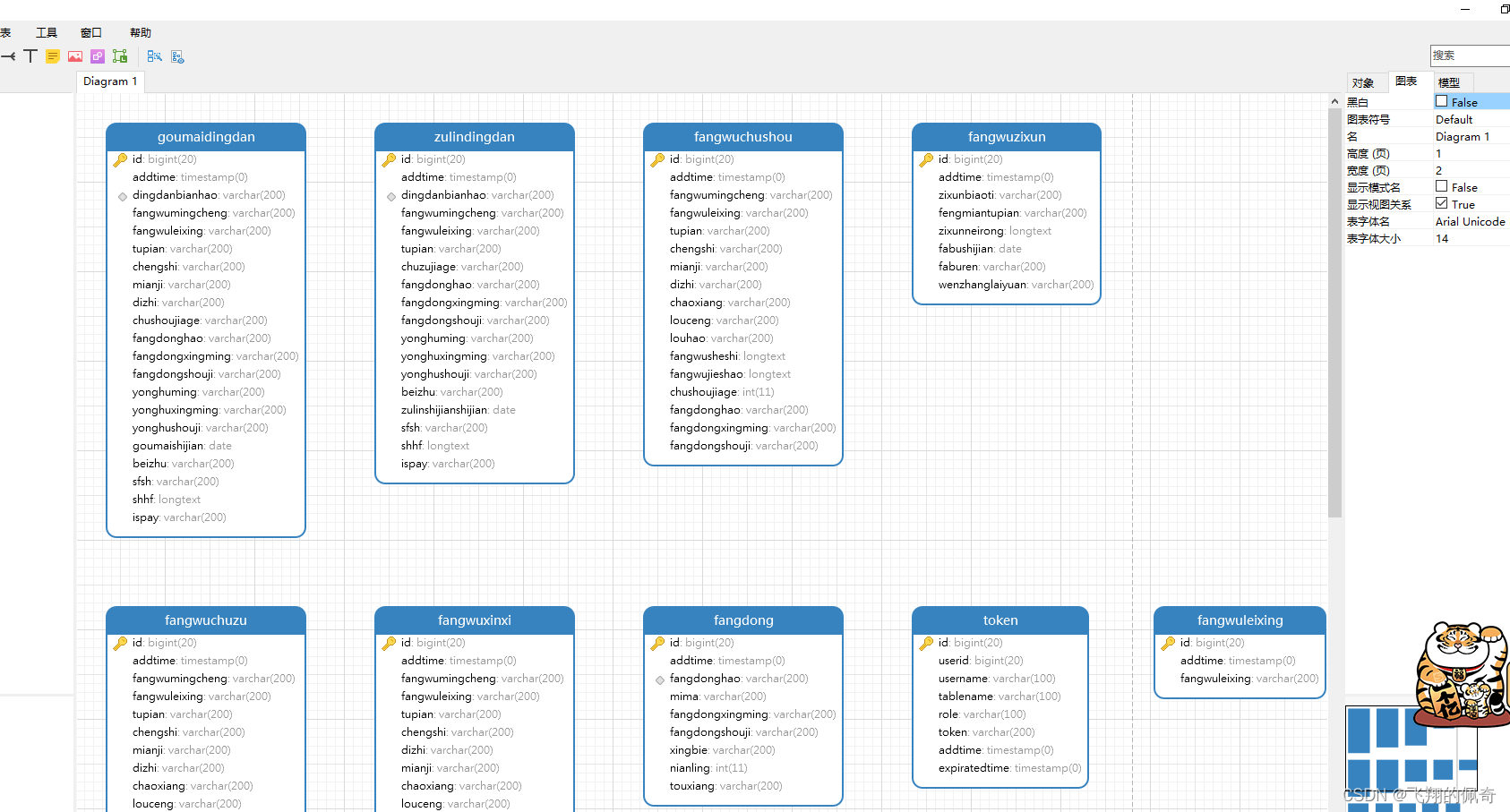Click the auto layout toolbar icon
The image size is (1510, 812).
(x=155, y=56)
